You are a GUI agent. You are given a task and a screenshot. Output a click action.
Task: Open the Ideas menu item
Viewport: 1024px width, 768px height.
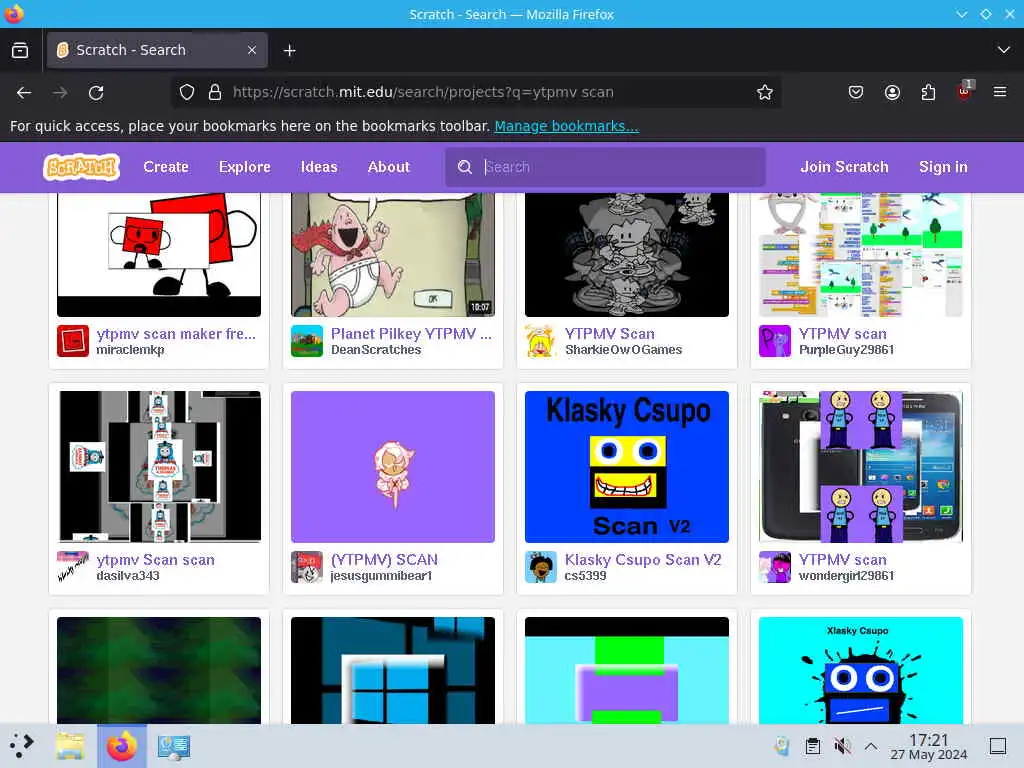coord(319,167)
